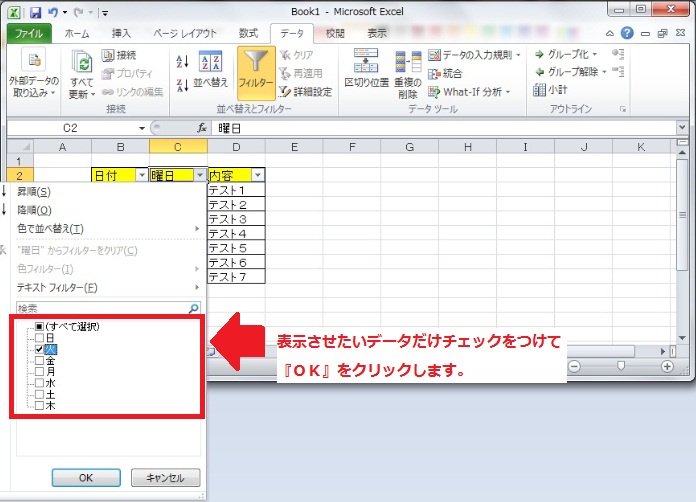Click the fx insert function icon
Screen dimensions: 696x502
tap(202, 128)
